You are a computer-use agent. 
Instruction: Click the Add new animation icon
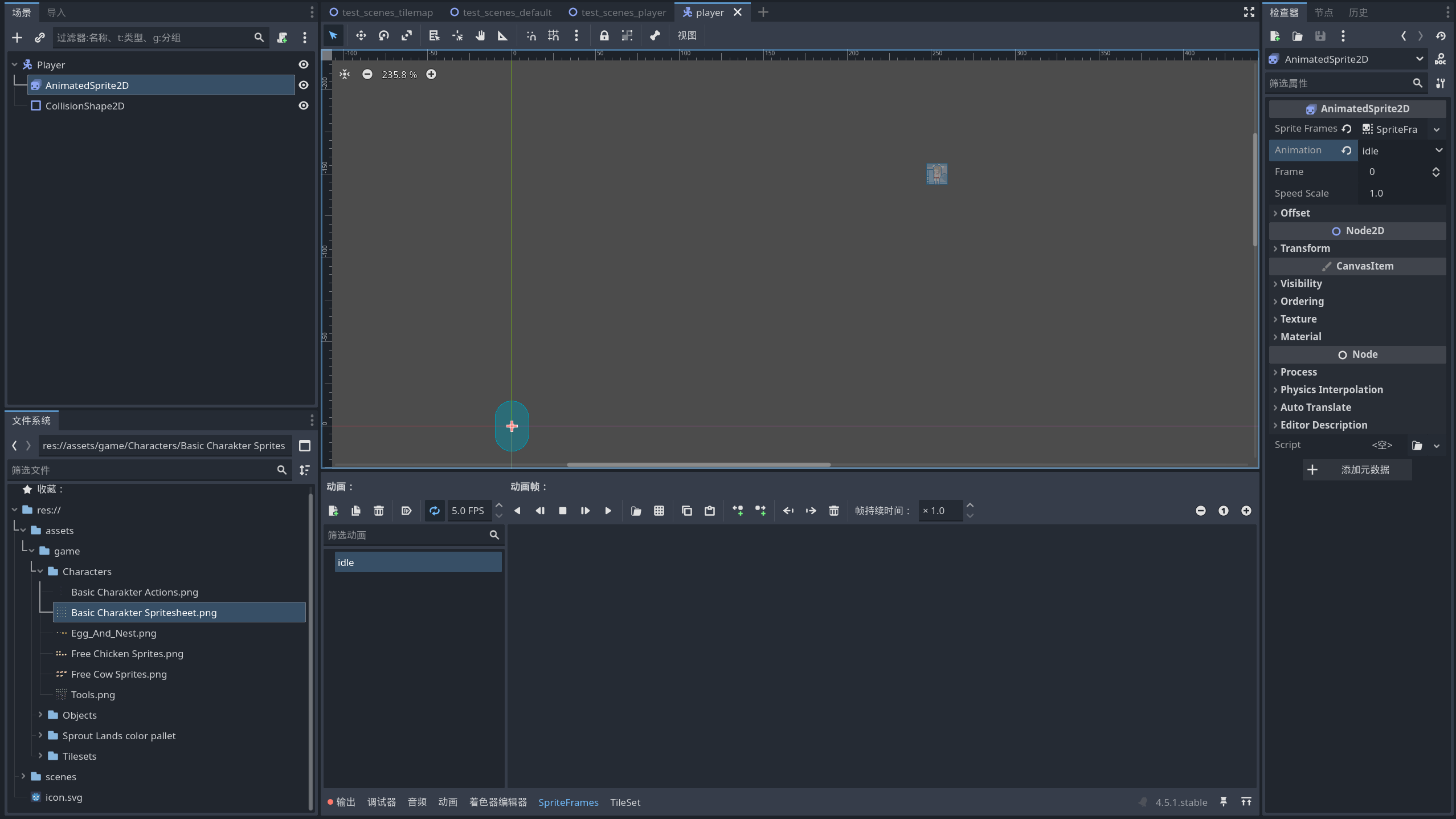point(333,511)
